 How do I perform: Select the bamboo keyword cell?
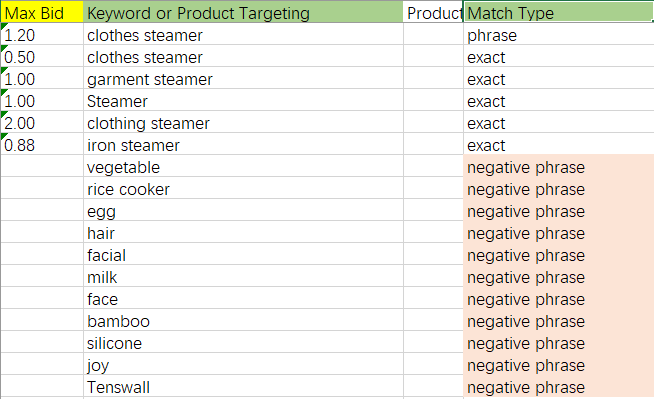tap(243, 321)
